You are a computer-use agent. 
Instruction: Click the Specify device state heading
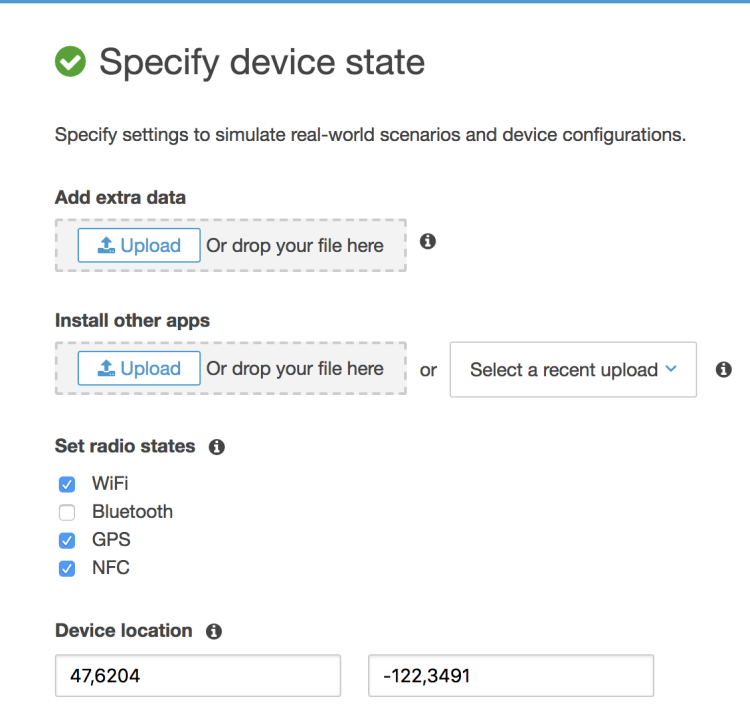(262, 63)
